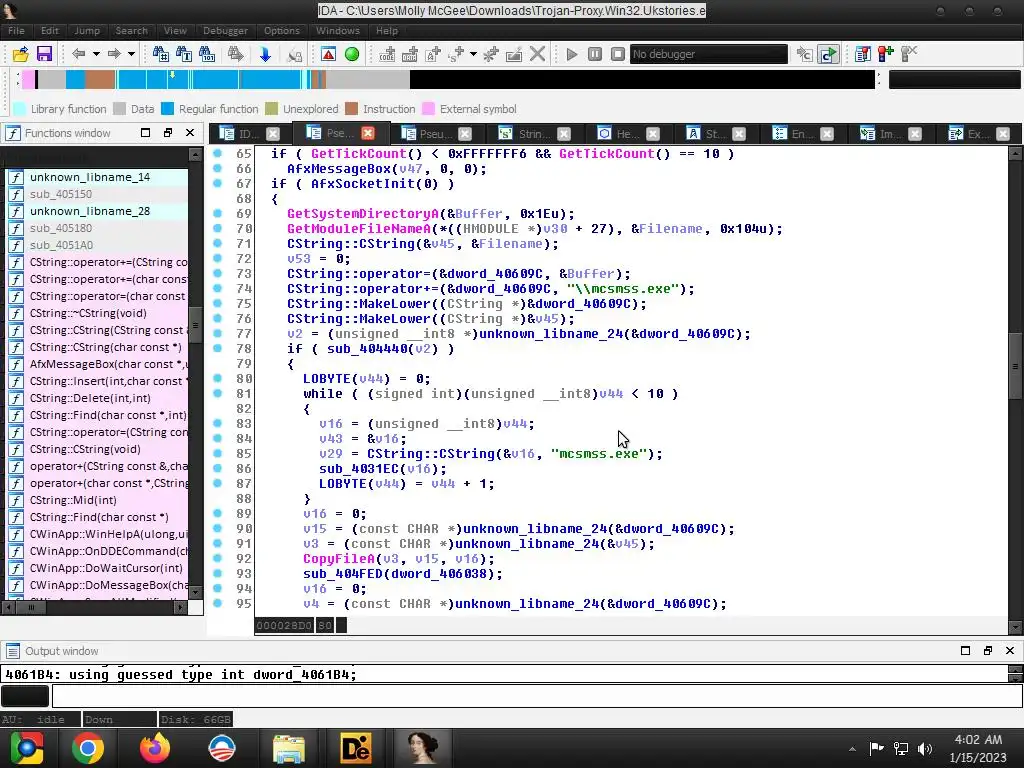Click the blue down-arrow jump icon
Image resolution: width=1024 pixels, height=768 pixels.
pyautogui.click(x=265, y=54)
